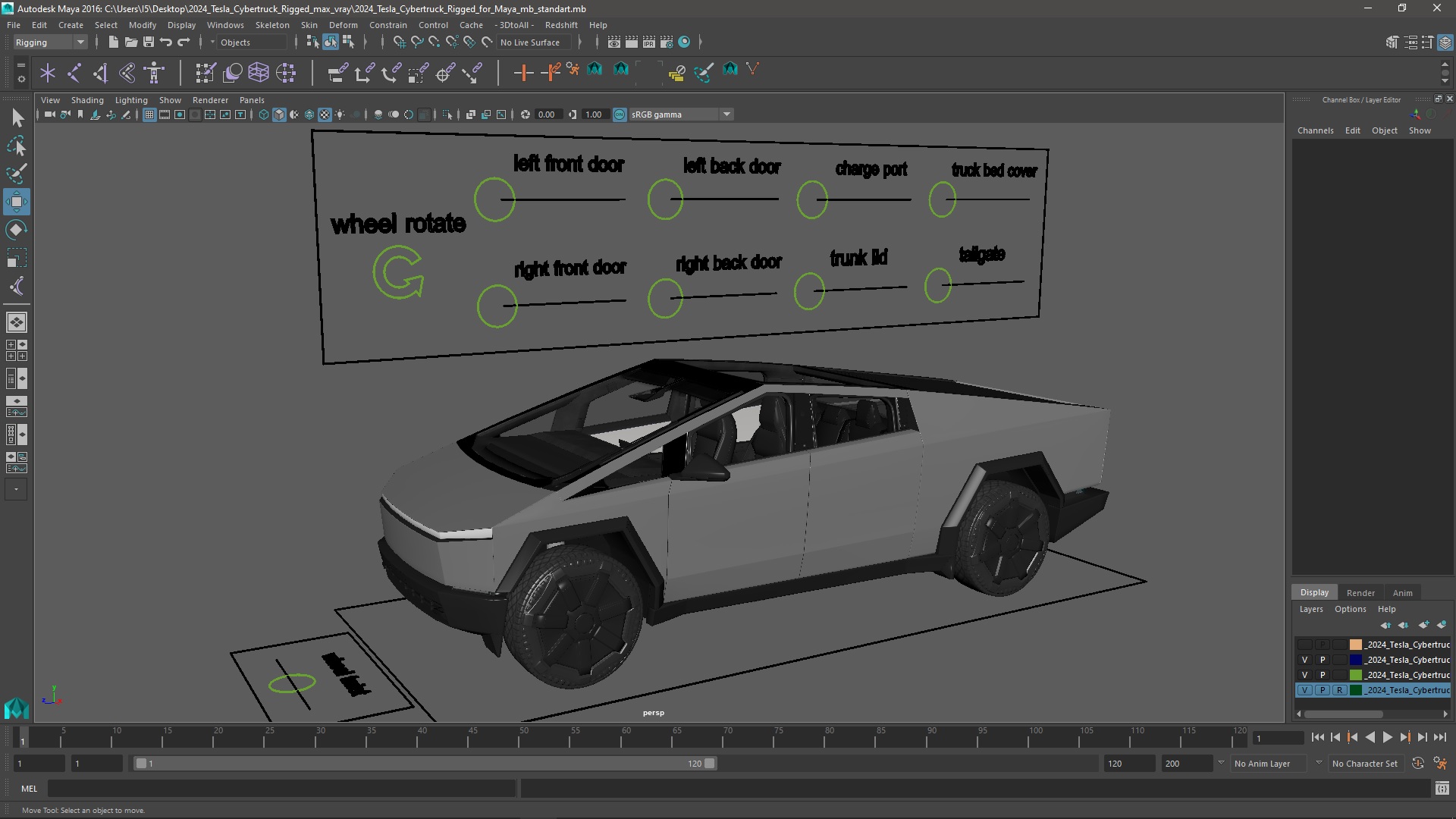1456x819 pixels.
Task: Click the Create Cluster shelf icon
Action: click(x=286, y=73)
